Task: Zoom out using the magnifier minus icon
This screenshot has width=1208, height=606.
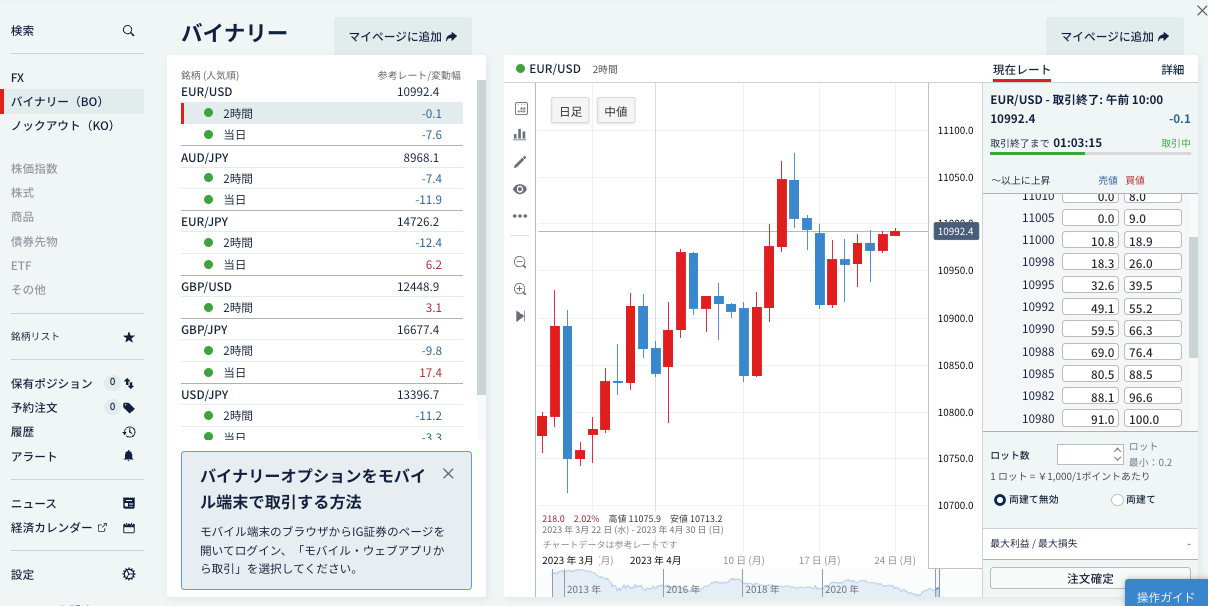Action: coord(520,261)
